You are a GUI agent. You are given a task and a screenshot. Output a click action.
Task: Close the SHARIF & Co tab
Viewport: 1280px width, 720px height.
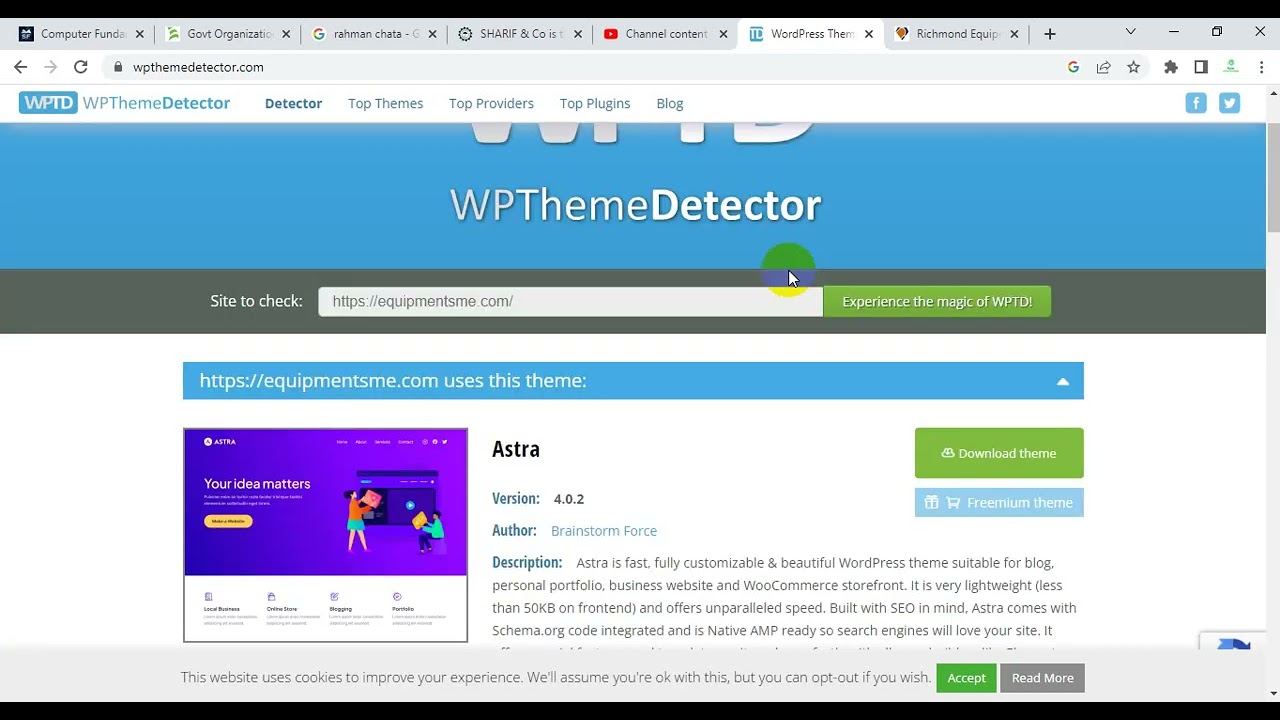(x=578, y=34)
